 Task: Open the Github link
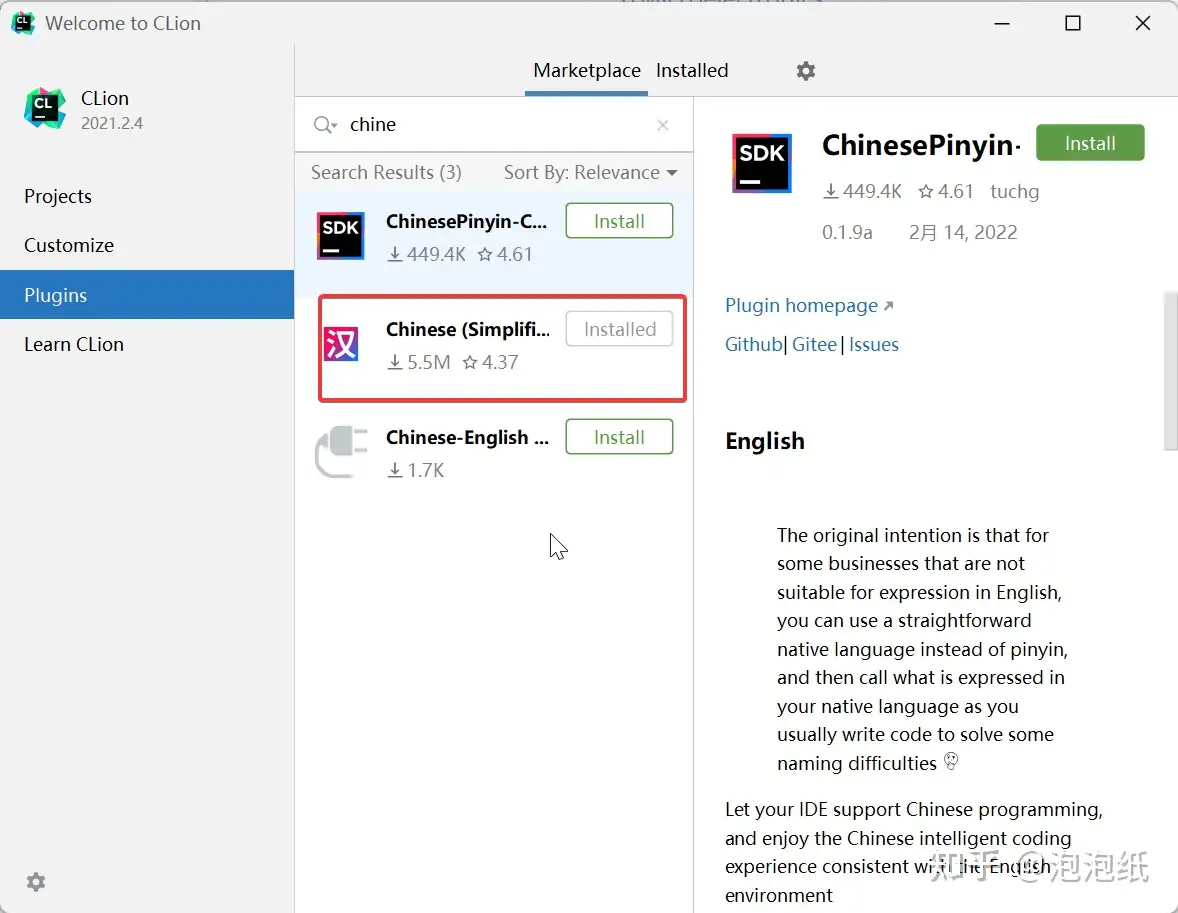click(754, 344)
